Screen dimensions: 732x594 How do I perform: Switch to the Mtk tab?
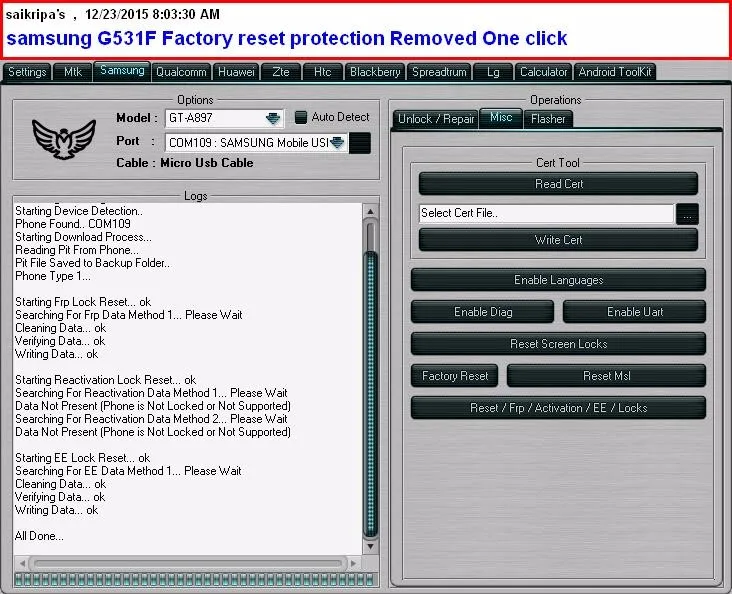(x=72, y=72)
